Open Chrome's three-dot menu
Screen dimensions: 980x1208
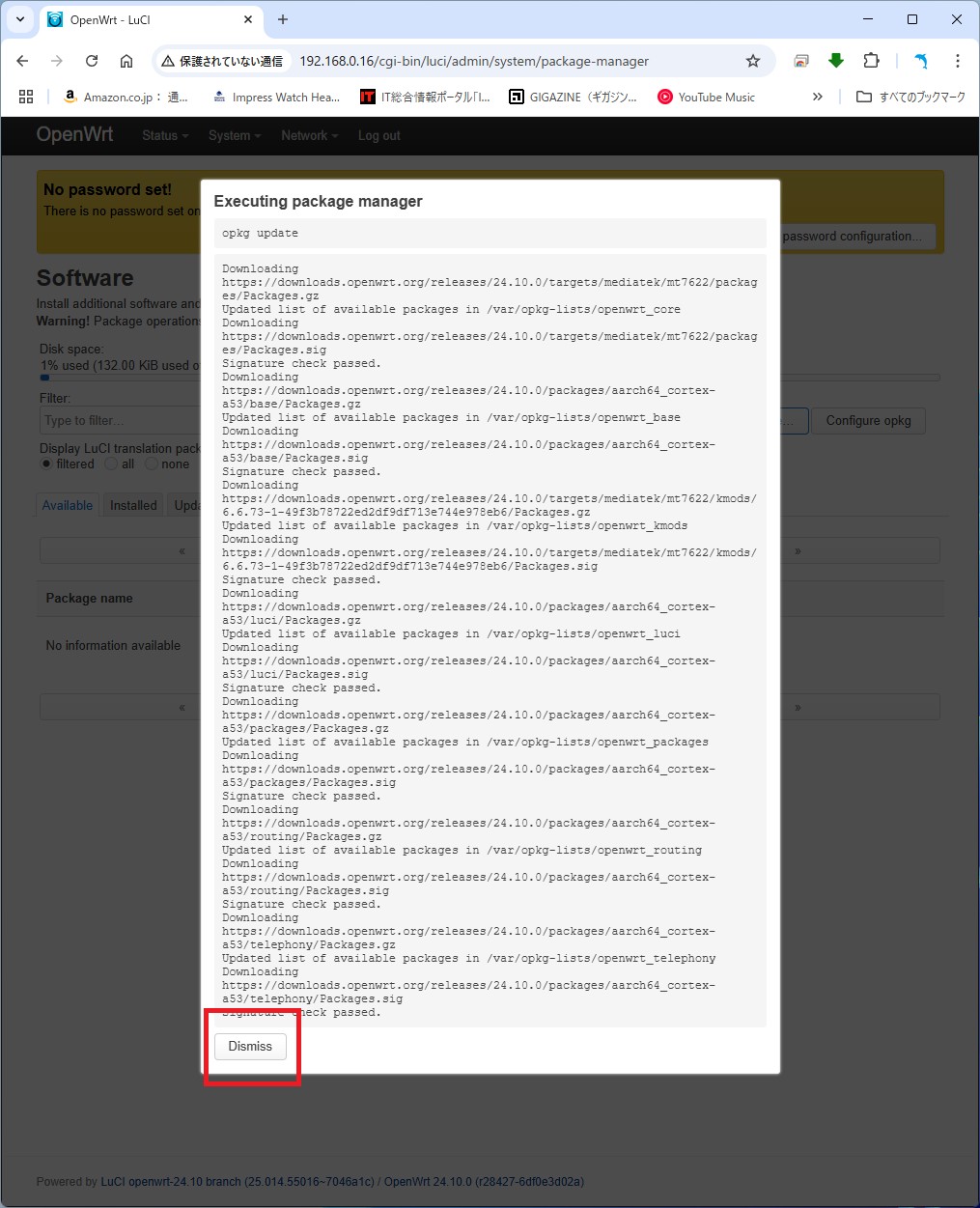click(957, 61)
